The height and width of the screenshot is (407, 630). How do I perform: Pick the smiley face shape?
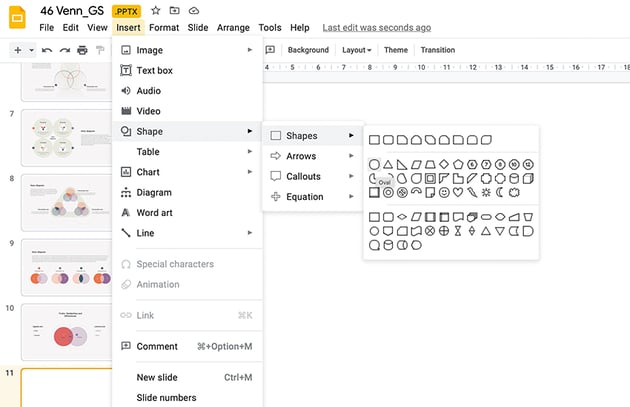point(444,192)
